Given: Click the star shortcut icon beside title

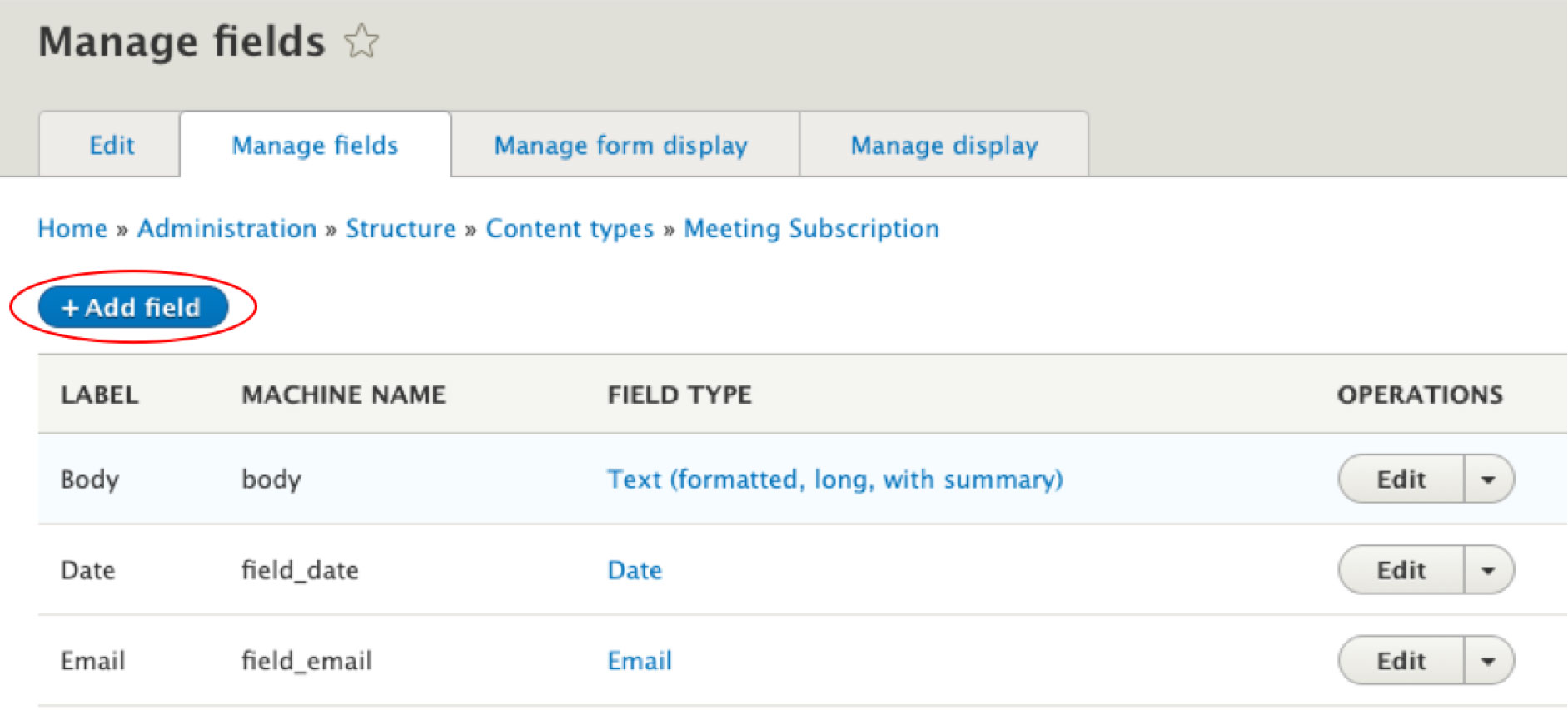Looking at the screenshot, I should (x=361, y=41).
